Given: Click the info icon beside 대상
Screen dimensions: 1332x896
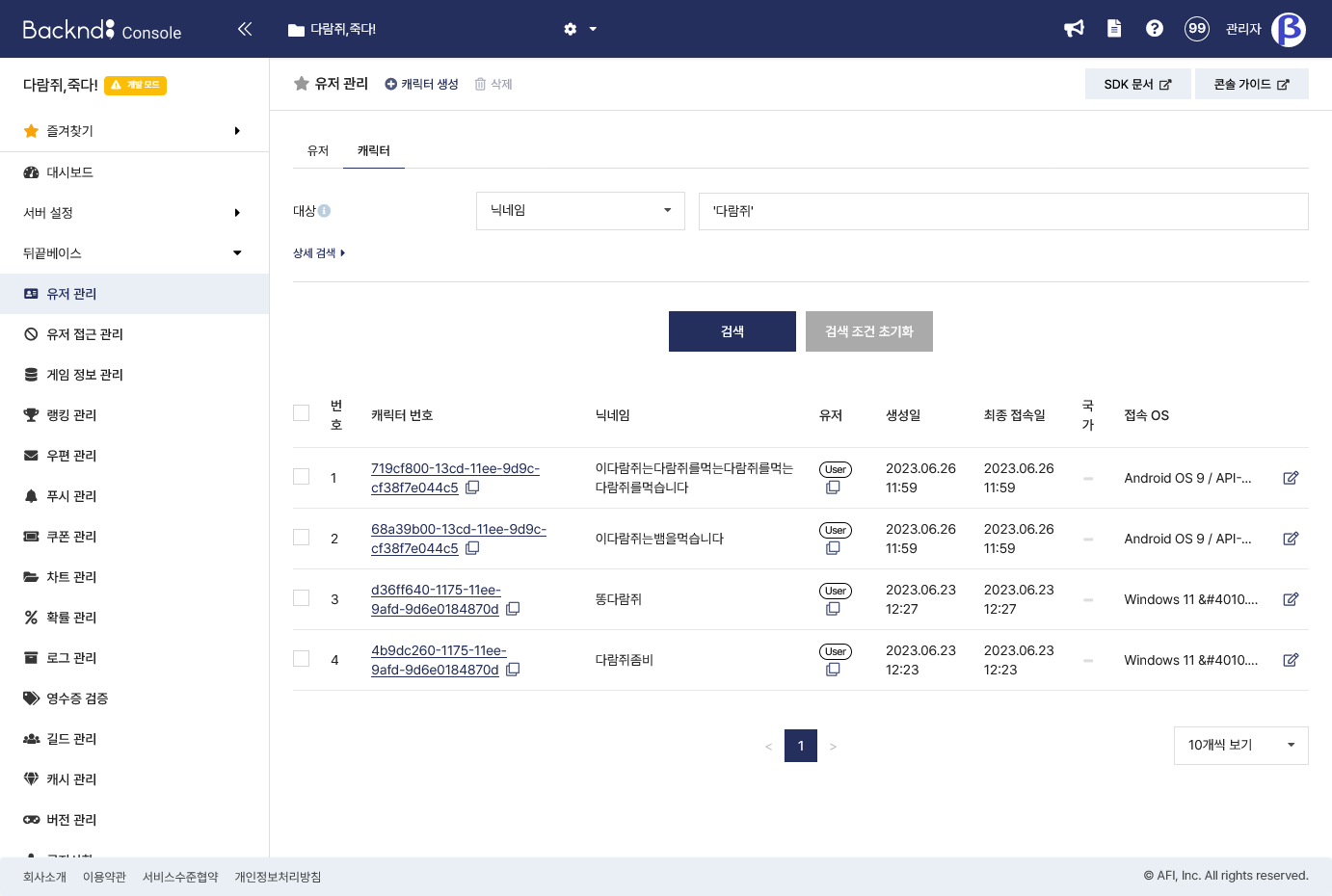Looking at the screenshot, I should tap(325, 211).
